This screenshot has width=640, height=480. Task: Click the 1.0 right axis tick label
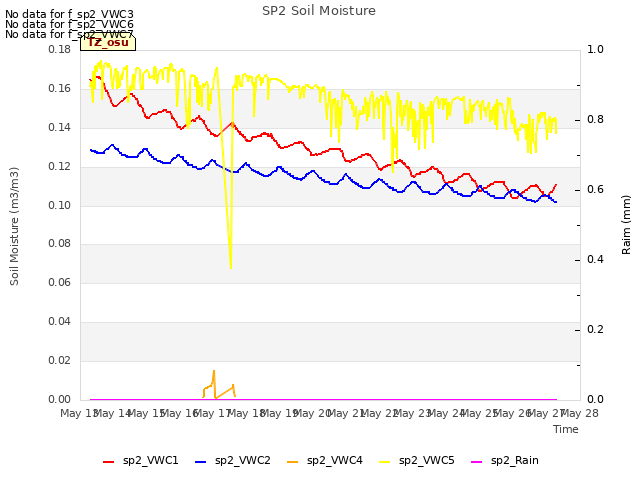pyautogui.click(x=595, y=49)
